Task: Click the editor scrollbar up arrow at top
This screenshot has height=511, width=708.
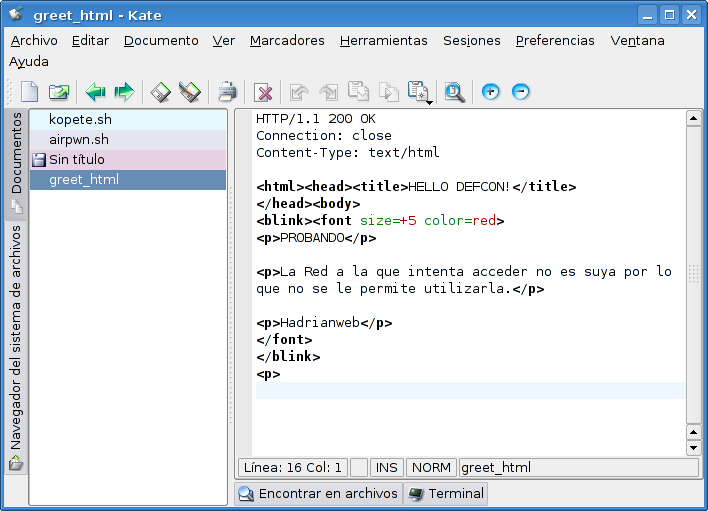Action: click(693, 119)
